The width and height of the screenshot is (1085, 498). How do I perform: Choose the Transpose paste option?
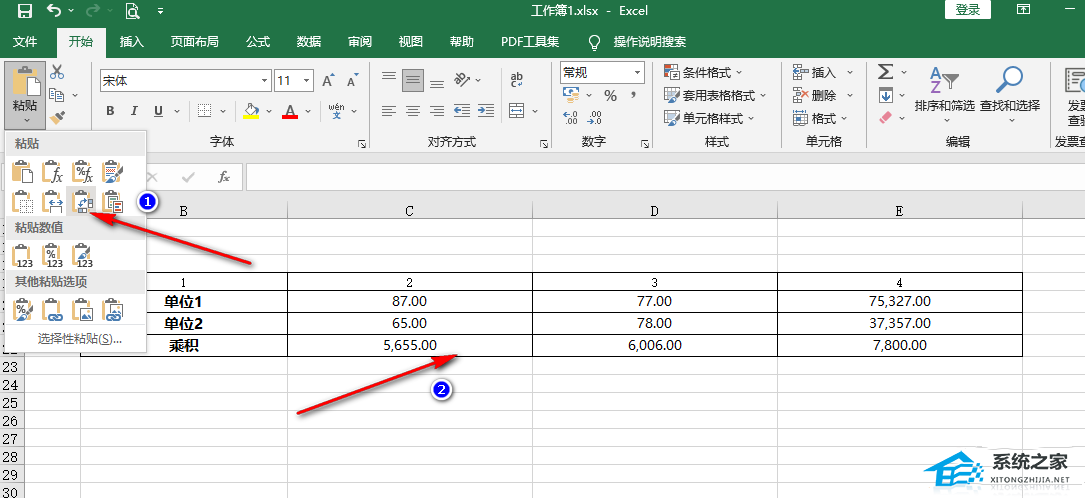tap(82, 201)
